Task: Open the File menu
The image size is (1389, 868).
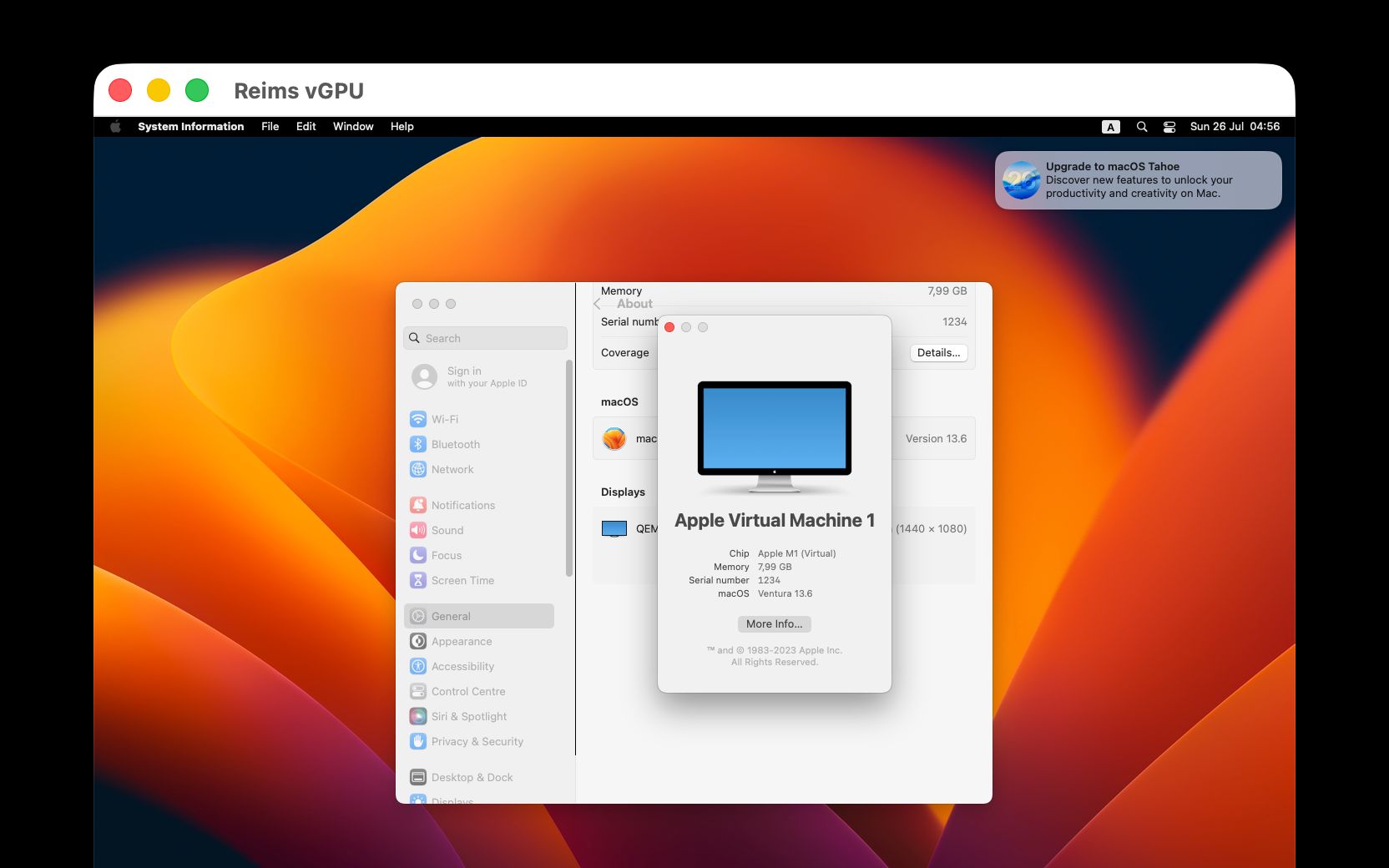Action: pos(270,127)
